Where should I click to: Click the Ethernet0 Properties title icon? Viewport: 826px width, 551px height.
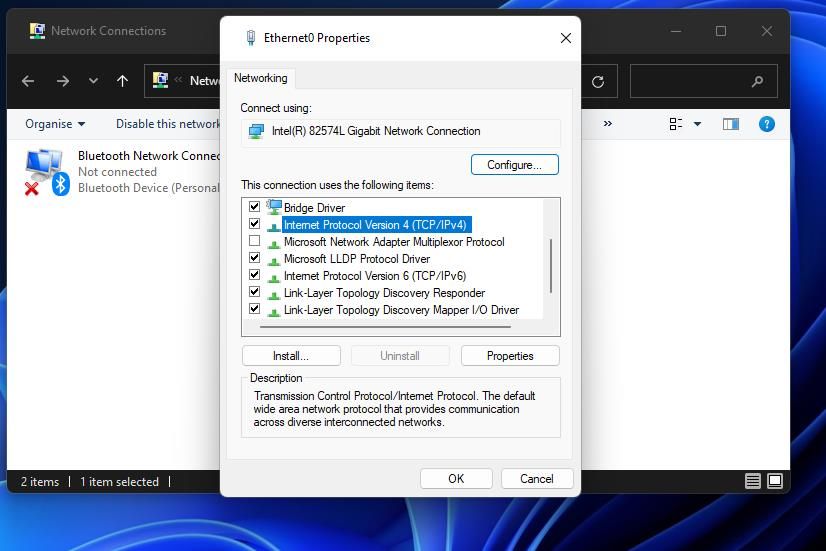(251, 38)
